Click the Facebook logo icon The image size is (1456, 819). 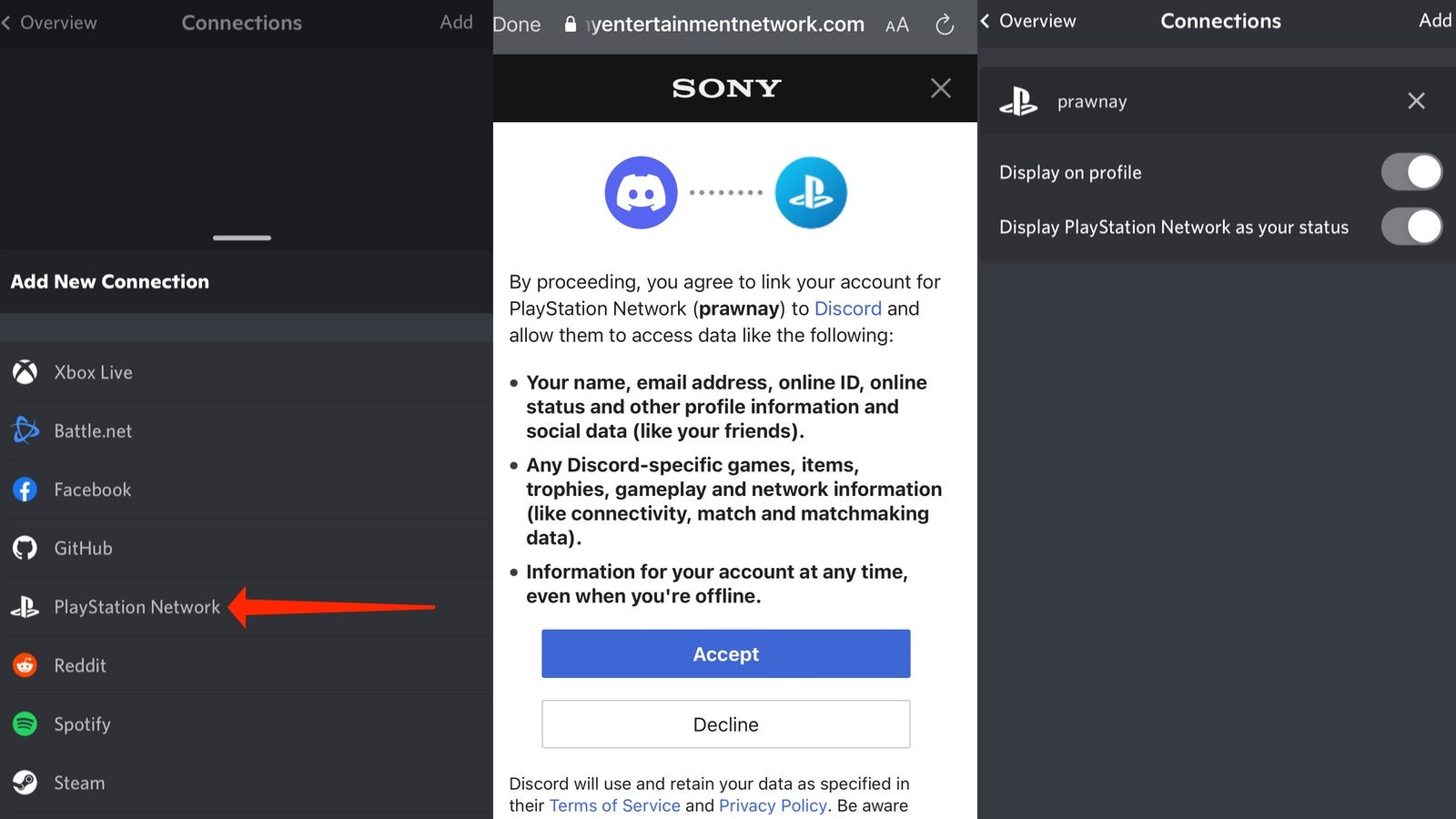click(25, 490)
